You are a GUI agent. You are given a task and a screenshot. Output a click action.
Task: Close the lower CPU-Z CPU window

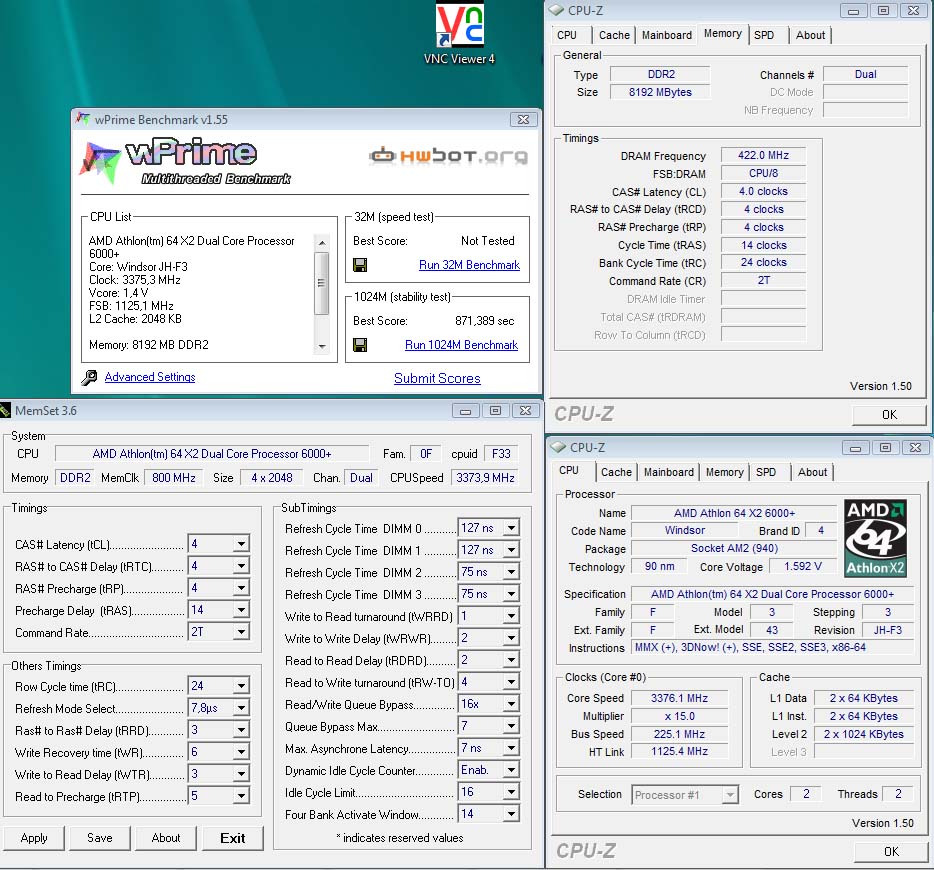coord(916,448)
